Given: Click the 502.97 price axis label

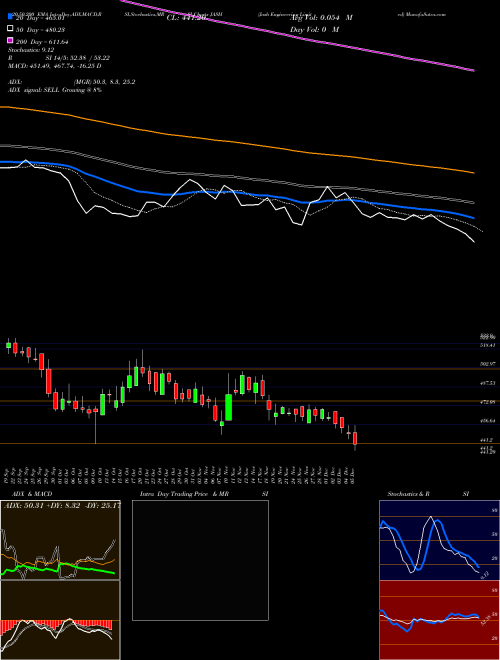Looking at the screenshot, I should (487, 363).
